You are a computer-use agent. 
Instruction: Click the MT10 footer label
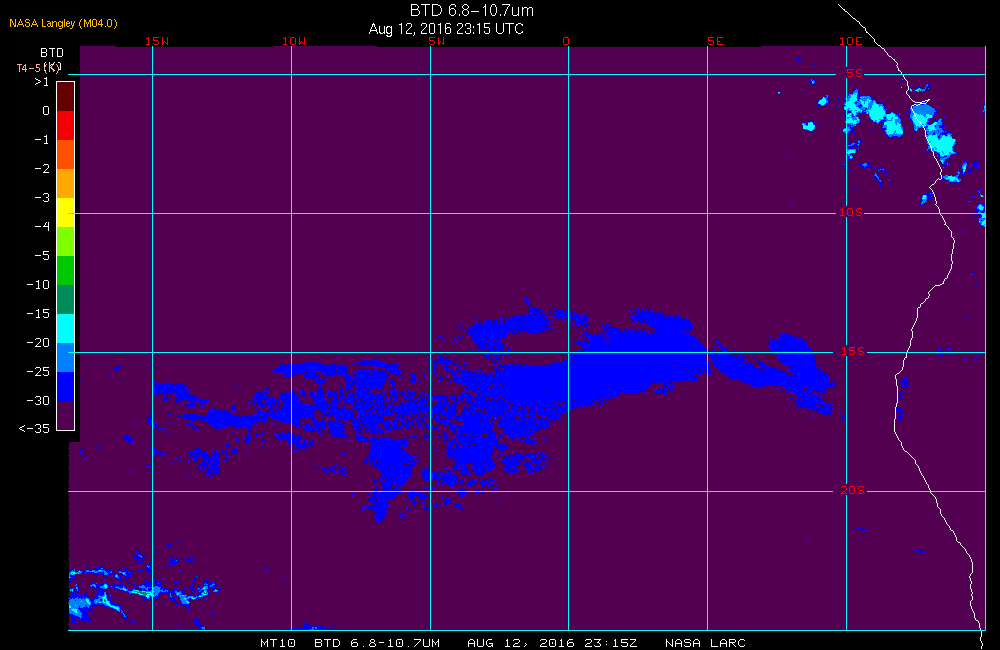277,643
